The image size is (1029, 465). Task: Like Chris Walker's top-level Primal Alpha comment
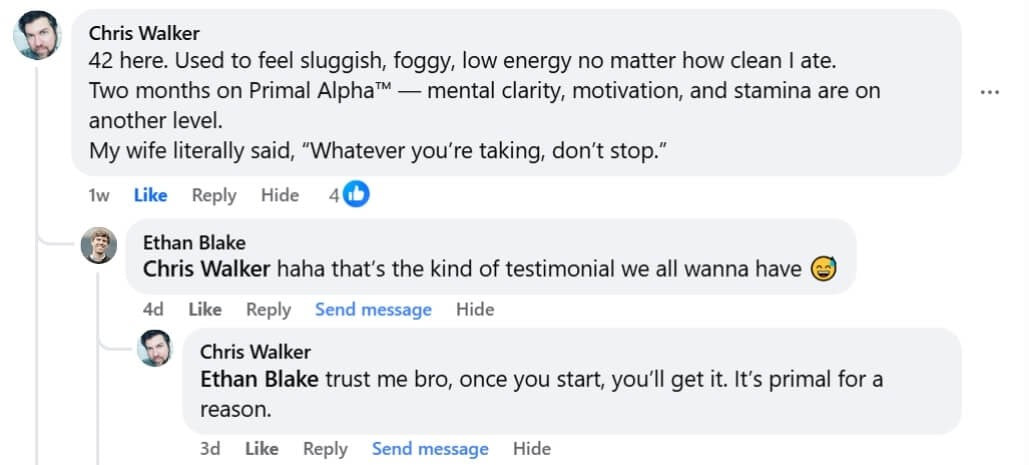pyautogui.click(x=150, y=195)
